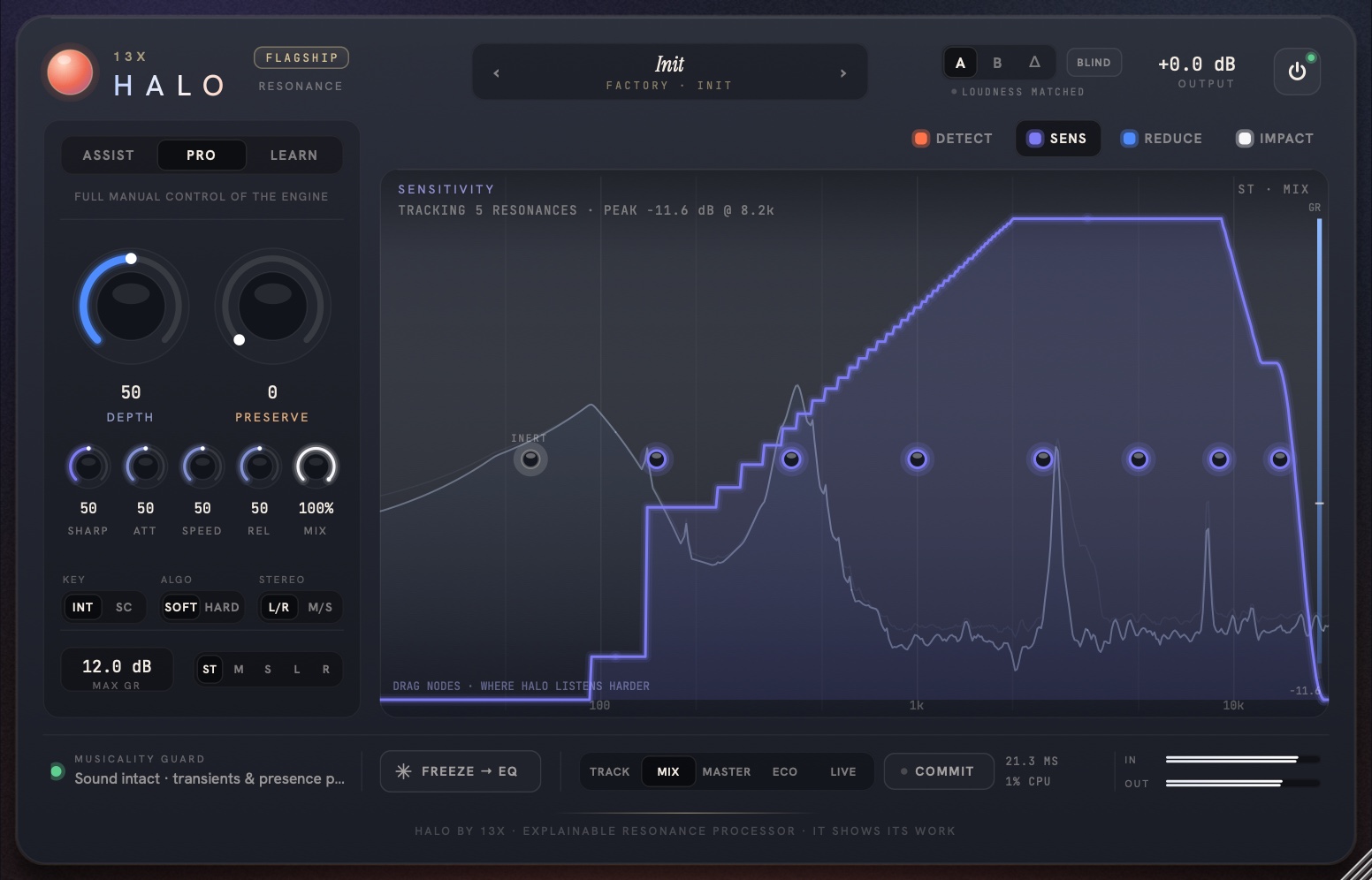The height and width of the screenshot is (880, 1372).
Task: Select the delta compare button
Action: click(x=1034, y=63)
